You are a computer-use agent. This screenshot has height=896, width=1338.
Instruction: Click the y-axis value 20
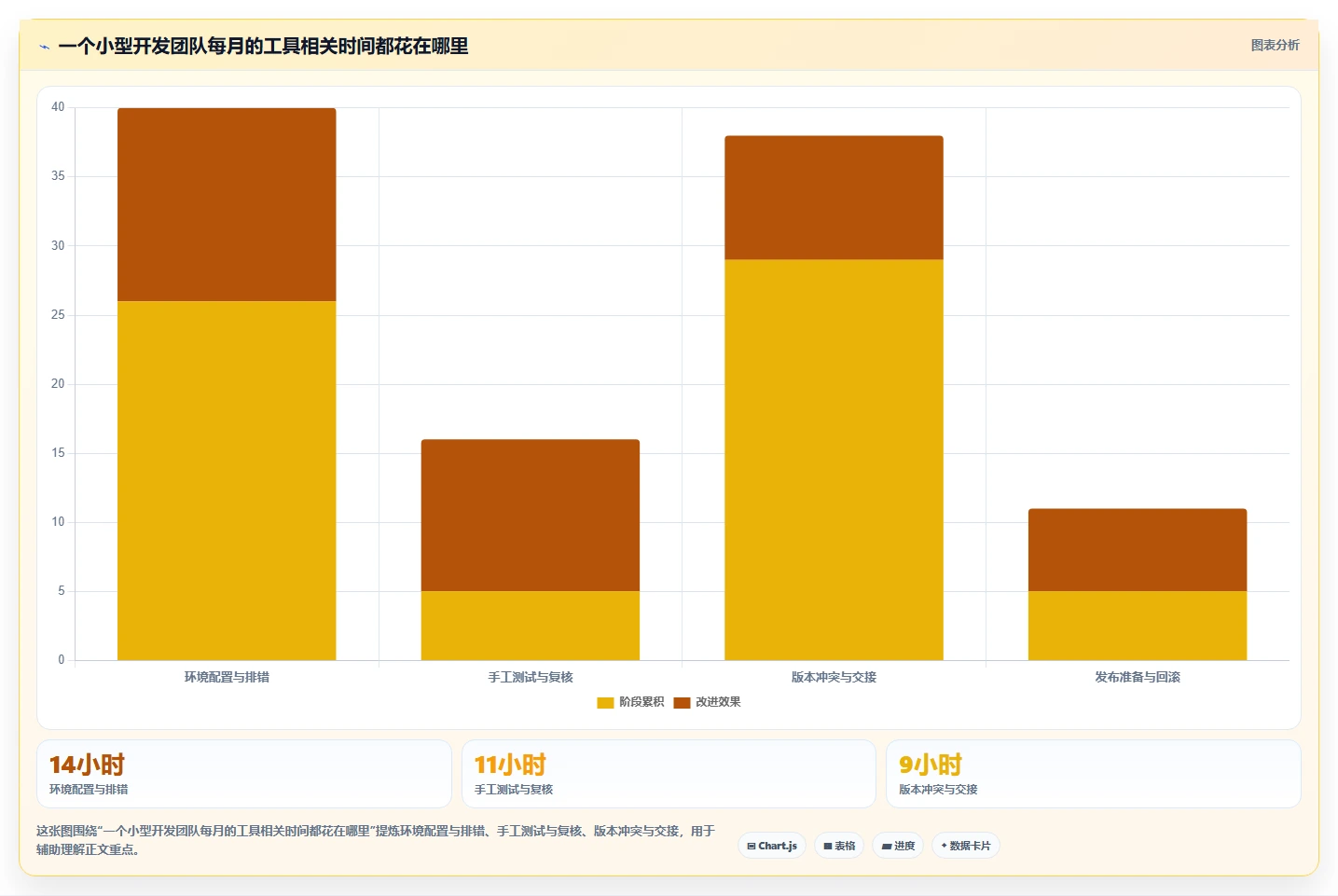tap(58, 384)
